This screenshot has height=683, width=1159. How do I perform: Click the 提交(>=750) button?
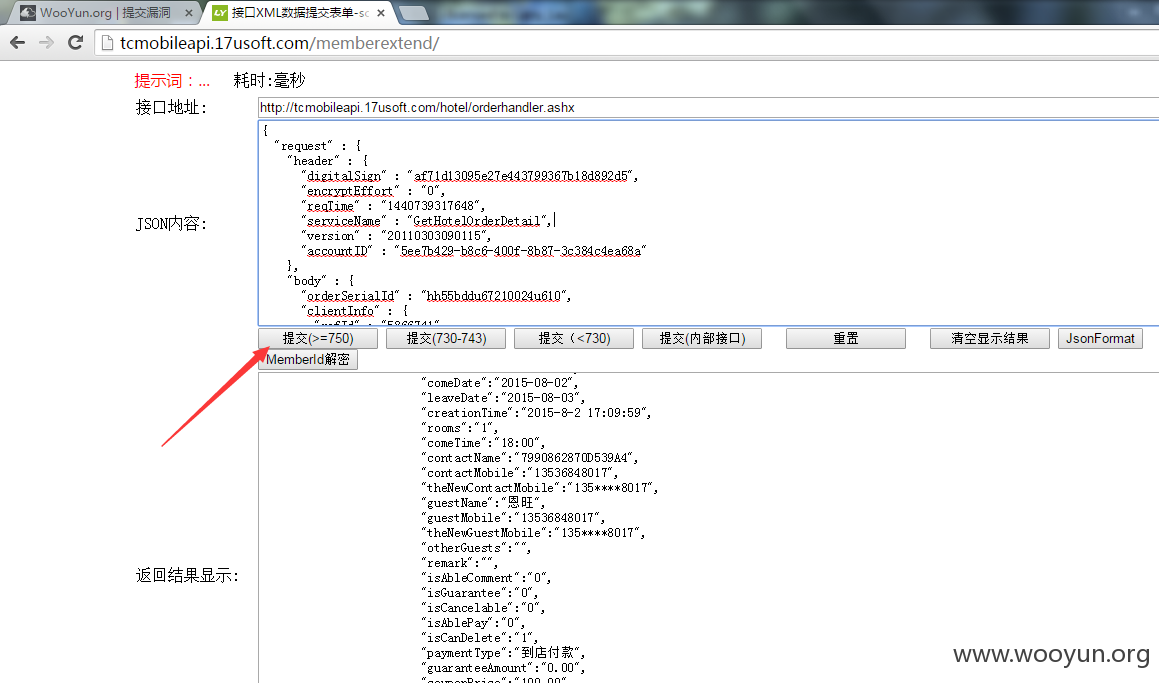coord(318,339)
